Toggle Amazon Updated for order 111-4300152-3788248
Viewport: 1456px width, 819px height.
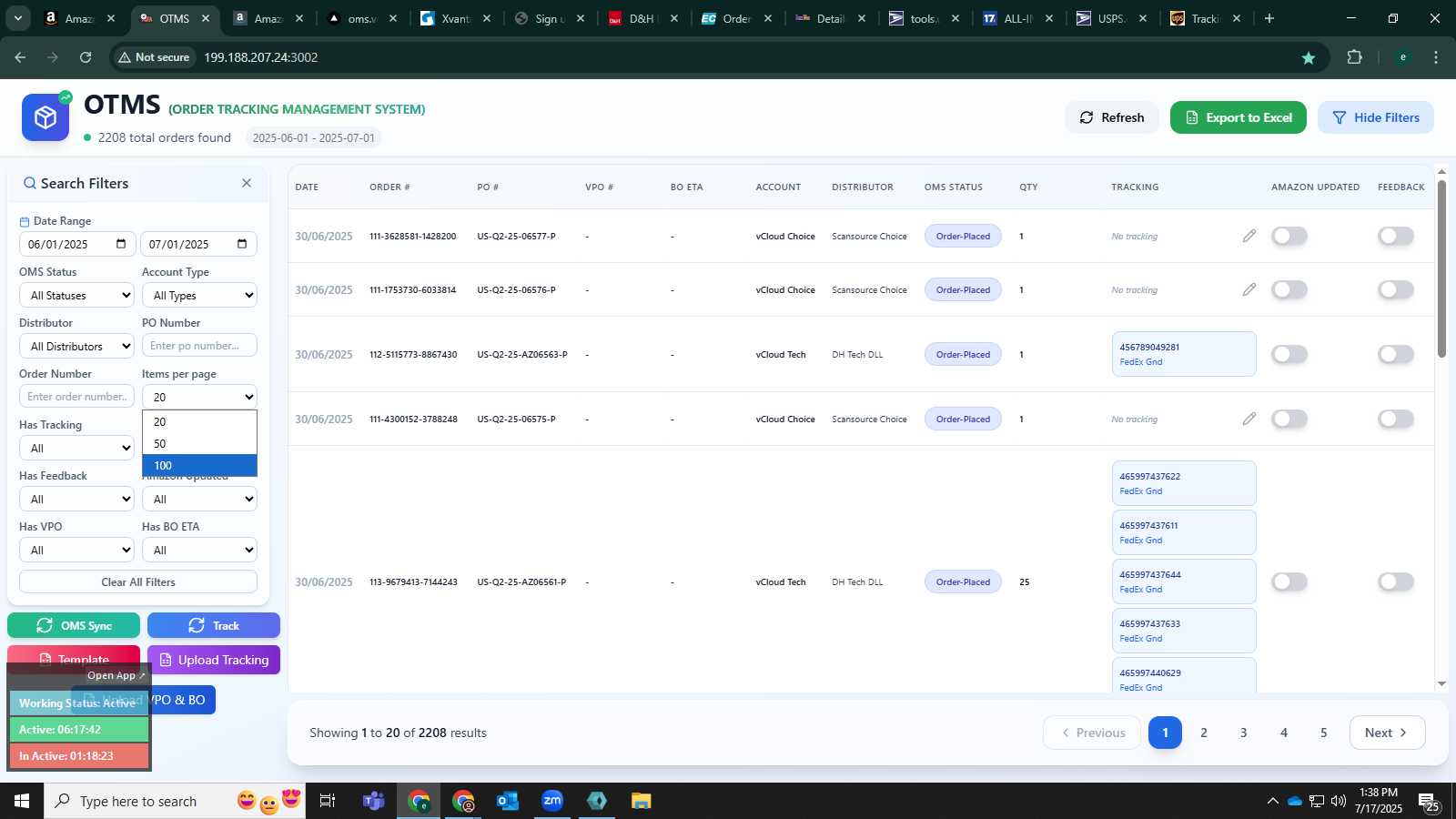[x=1289, y=419]
